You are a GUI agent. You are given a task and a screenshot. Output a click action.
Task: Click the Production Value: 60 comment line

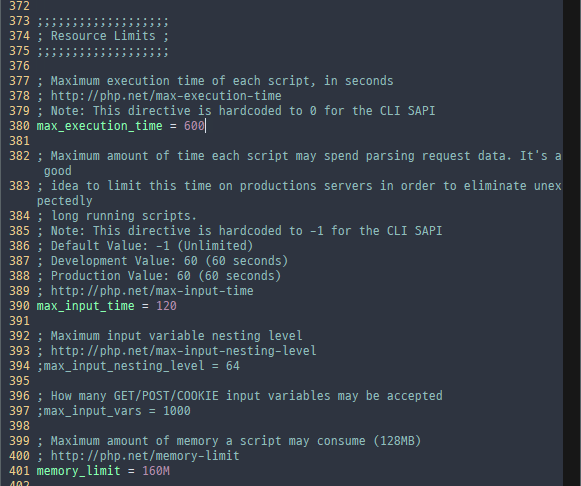(159, 276)
